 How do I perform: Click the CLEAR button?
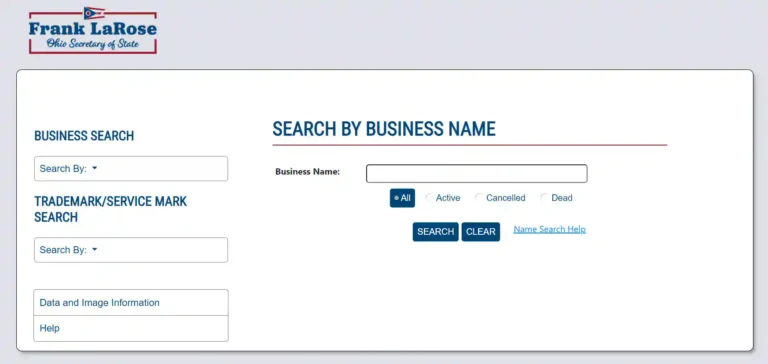[x=480, y=232]
